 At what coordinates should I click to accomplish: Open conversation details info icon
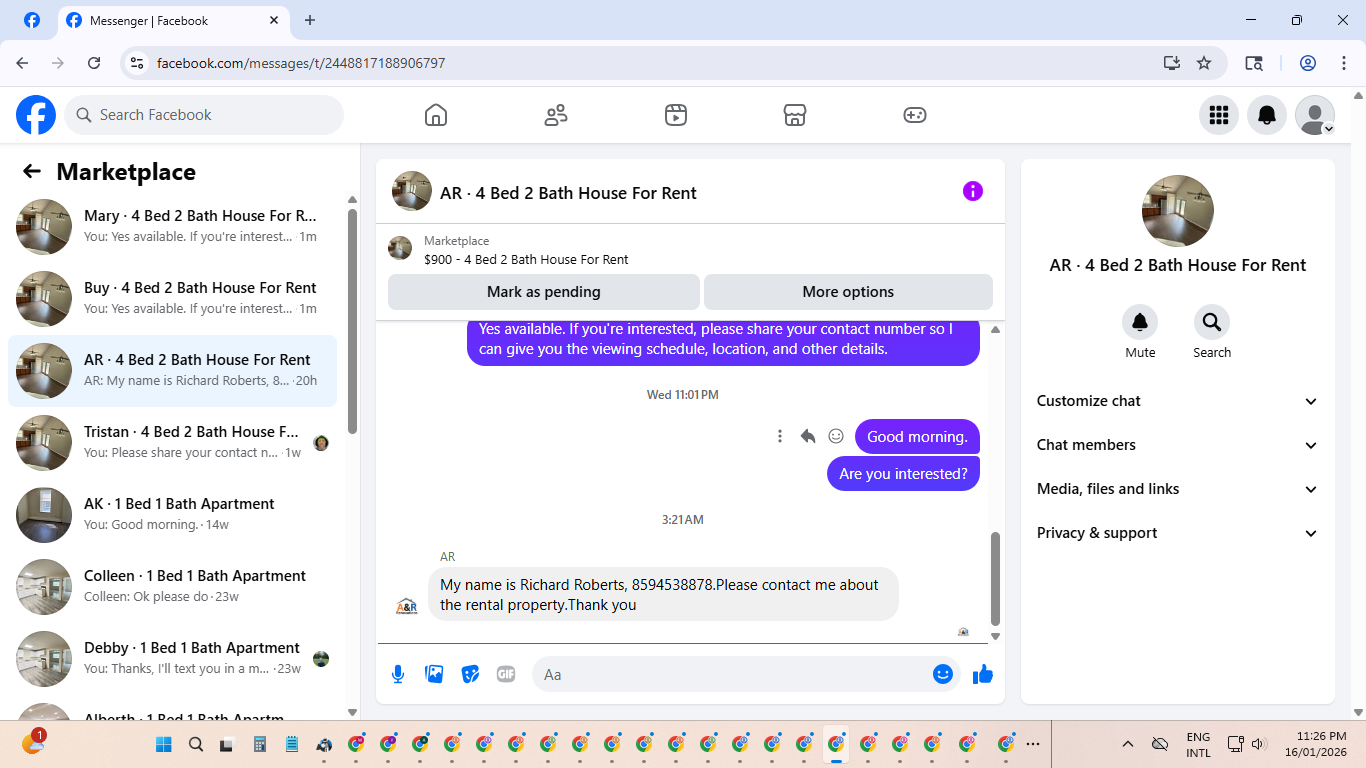pyautogui.click(x=973, y=191)
